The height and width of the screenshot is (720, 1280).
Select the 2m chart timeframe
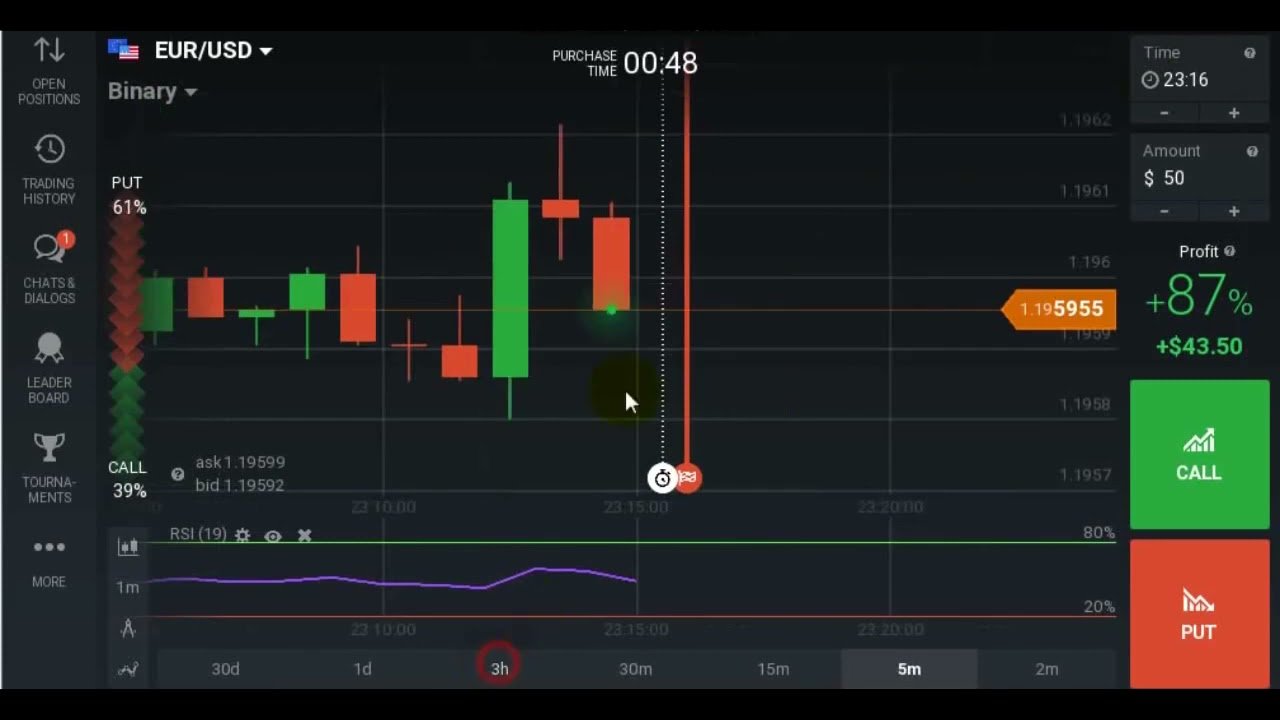click(1046, 669)
